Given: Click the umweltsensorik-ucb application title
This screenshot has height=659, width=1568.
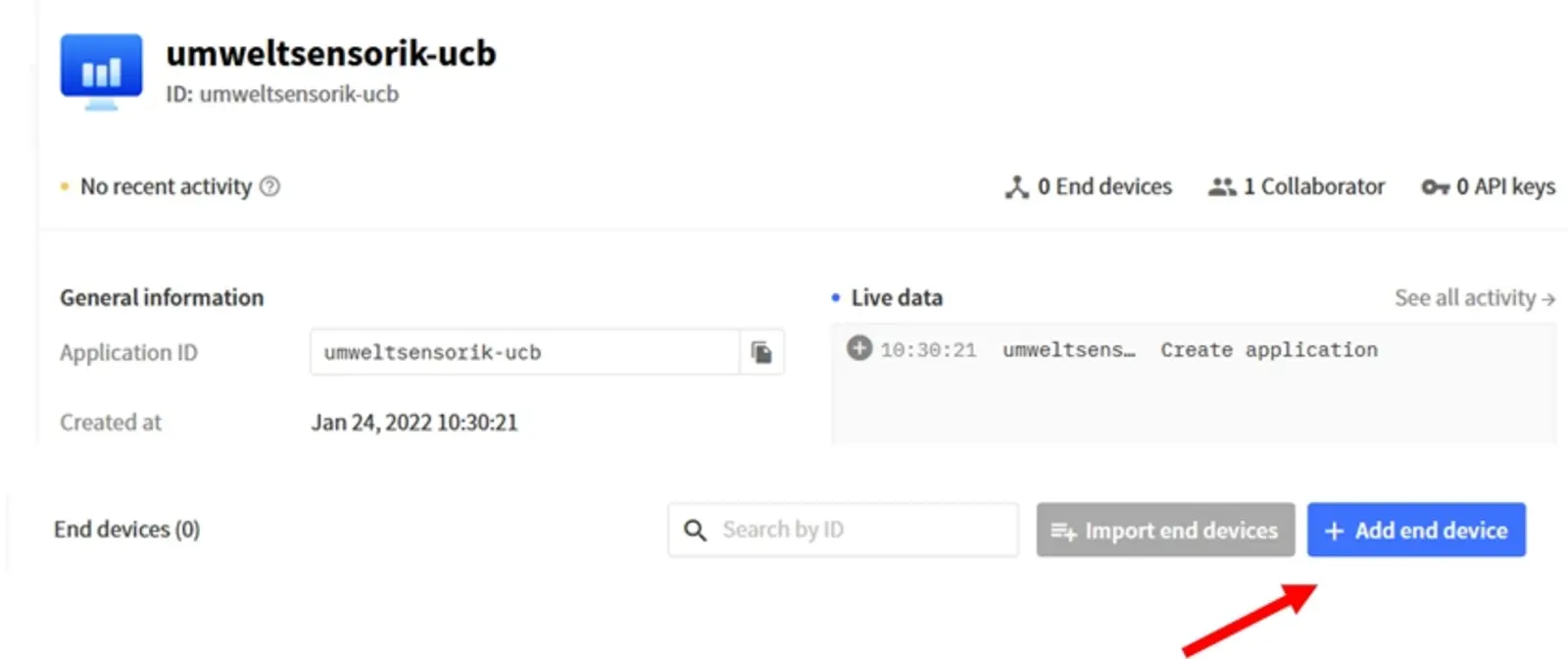Looking at the screenshot, I should (331, 53).
